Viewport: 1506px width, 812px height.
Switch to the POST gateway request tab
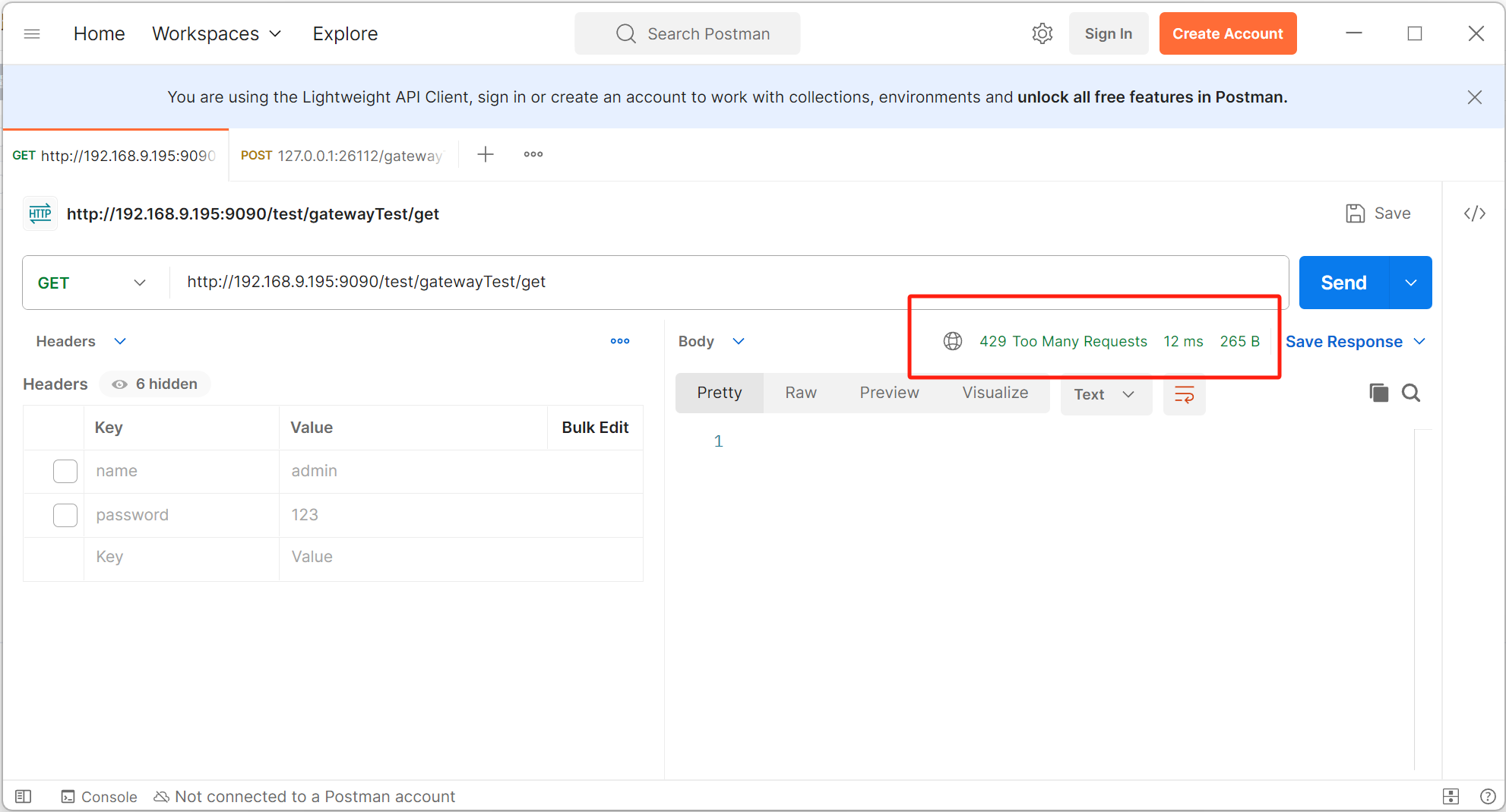342,156
